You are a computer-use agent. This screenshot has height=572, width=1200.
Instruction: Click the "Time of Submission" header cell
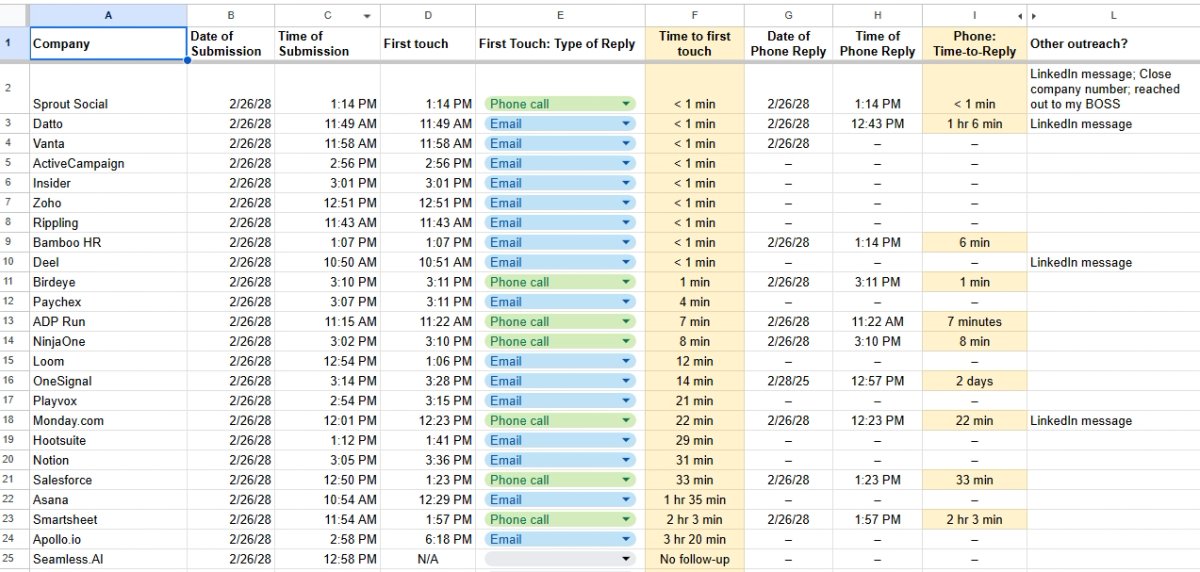click(x=327, y=44)
